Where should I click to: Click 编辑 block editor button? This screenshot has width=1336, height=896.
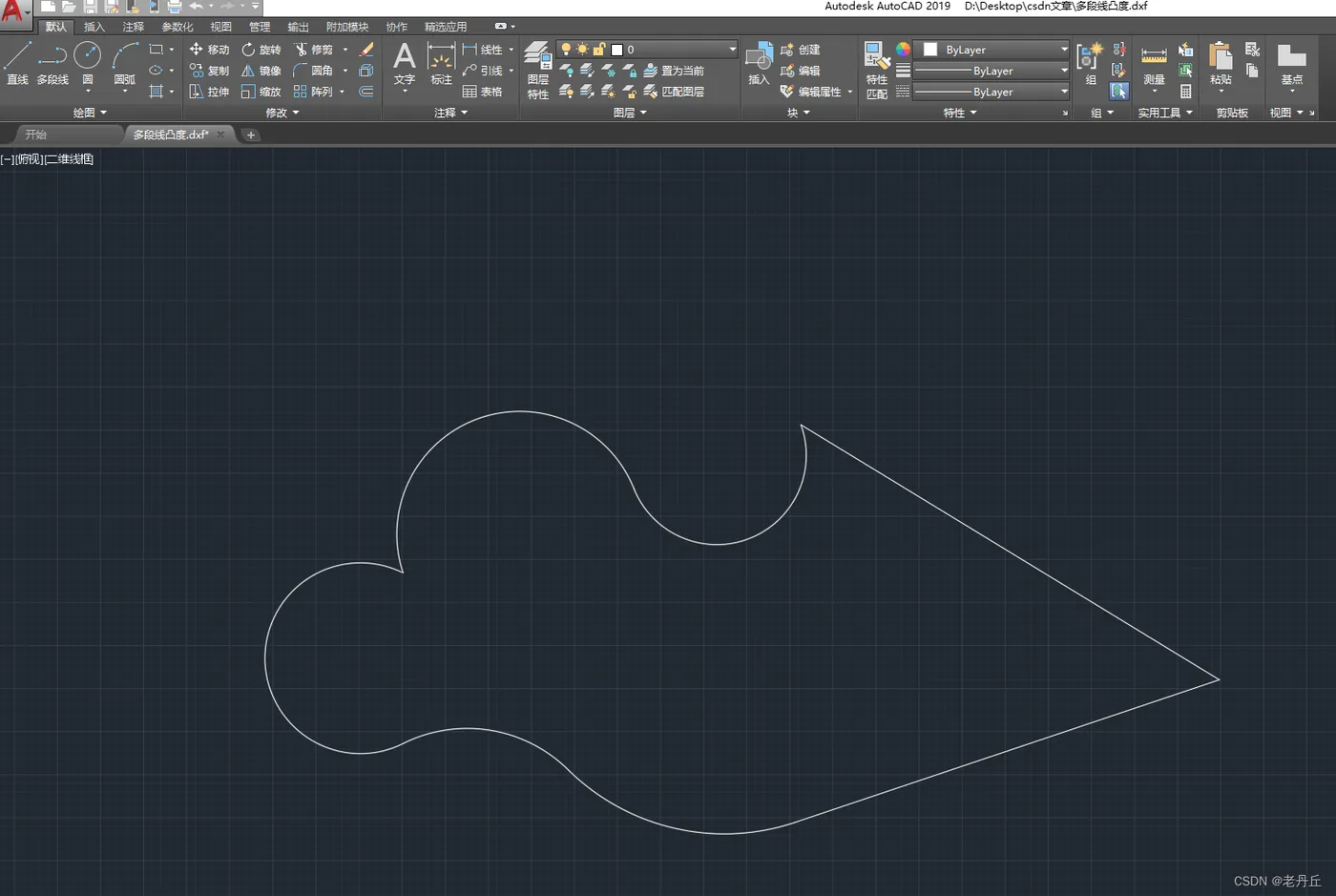[x=800, y=71]
